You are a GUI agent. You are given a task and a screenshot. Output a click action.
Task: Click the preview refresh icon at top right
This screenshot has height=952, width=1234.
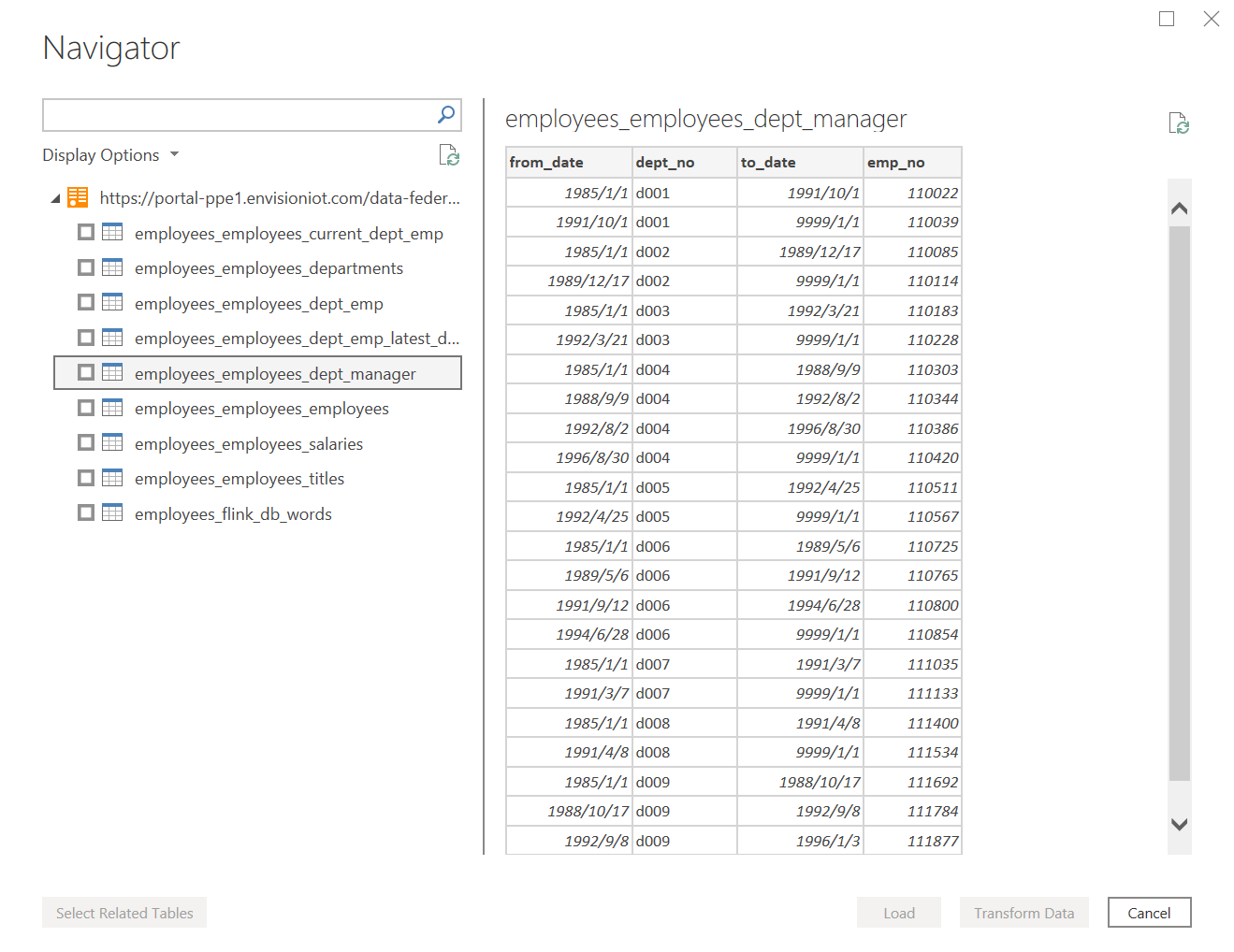coord(1178,123)
